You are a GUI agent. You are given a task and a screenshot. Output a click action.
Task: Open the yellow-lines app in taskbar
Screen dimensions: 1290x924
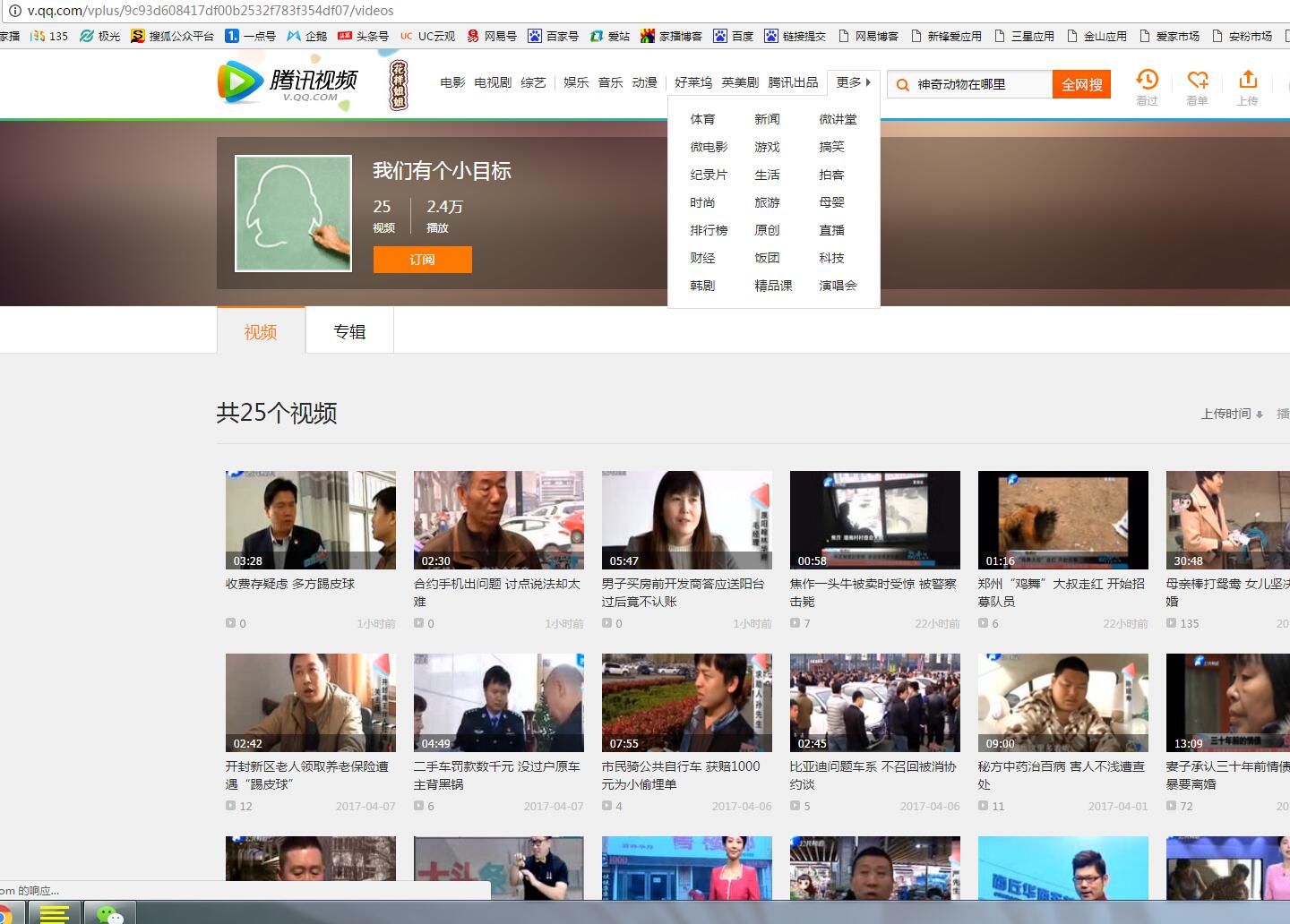pyautogui.click(x=55, y=913)
